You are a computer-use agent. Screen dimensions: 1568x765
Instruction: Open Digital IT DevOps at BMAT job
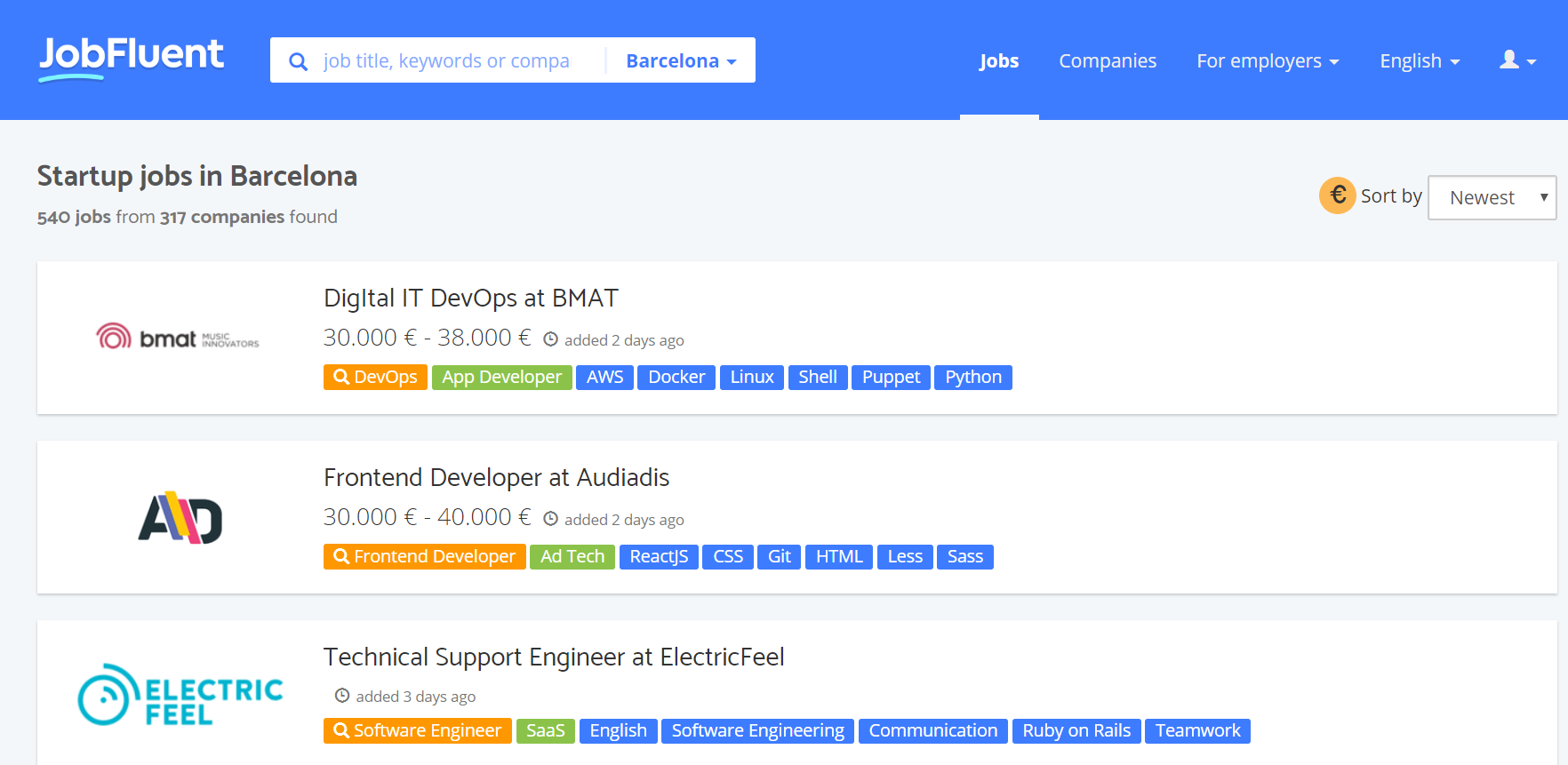471,299
